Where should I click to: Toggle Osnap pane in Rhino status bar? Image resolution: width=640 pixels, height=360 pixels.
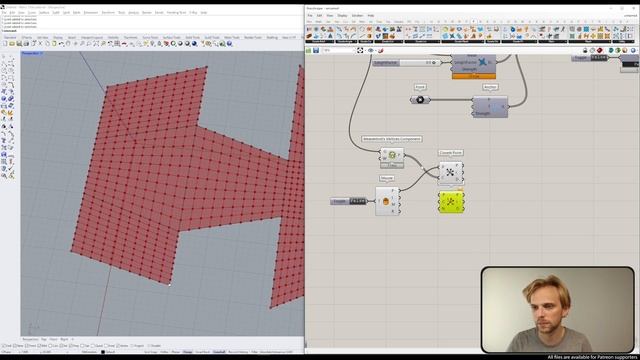pyautogui.click(x=187, y=352)
